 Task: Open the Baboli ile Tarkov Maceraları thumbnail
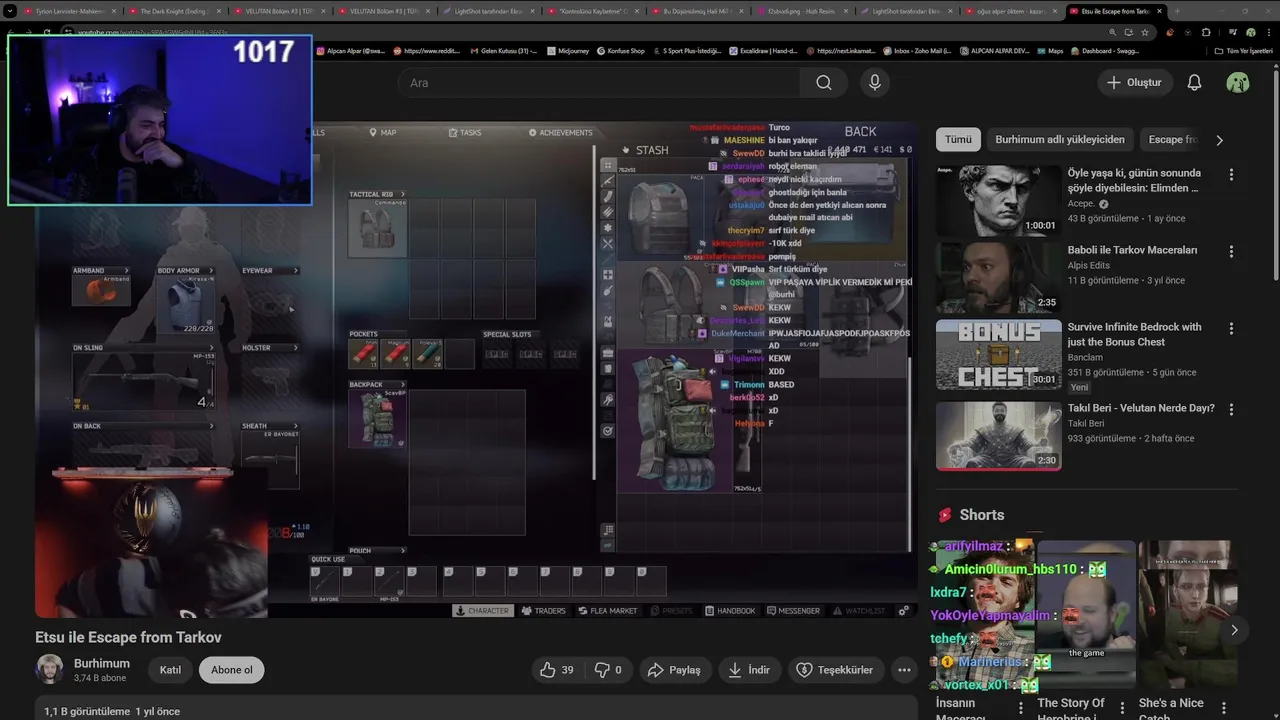pyautogui.click(x=998, y=277)
